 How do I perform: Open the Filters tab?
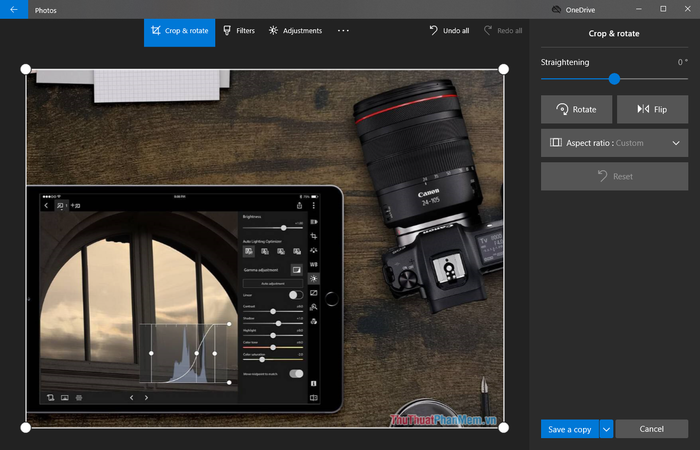238,30
